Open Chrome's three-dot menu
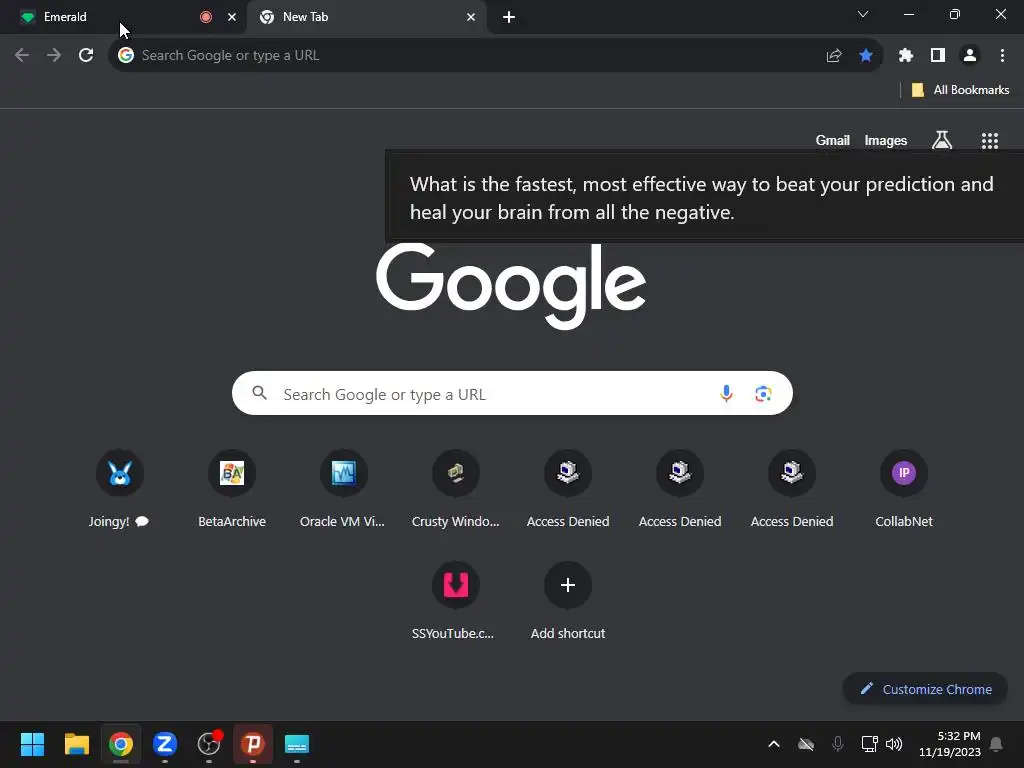 point(1002,56)
